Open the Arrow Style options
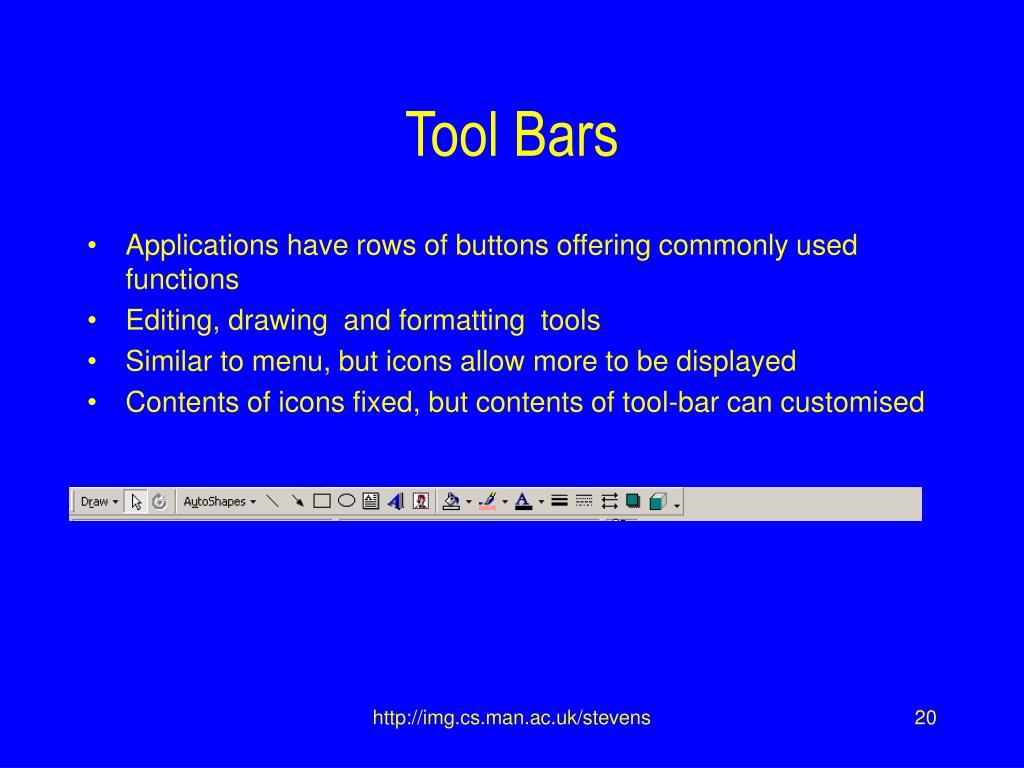The width and height of the screenshot is (1024, 768). pyautogui.click(x=609, y=502)
